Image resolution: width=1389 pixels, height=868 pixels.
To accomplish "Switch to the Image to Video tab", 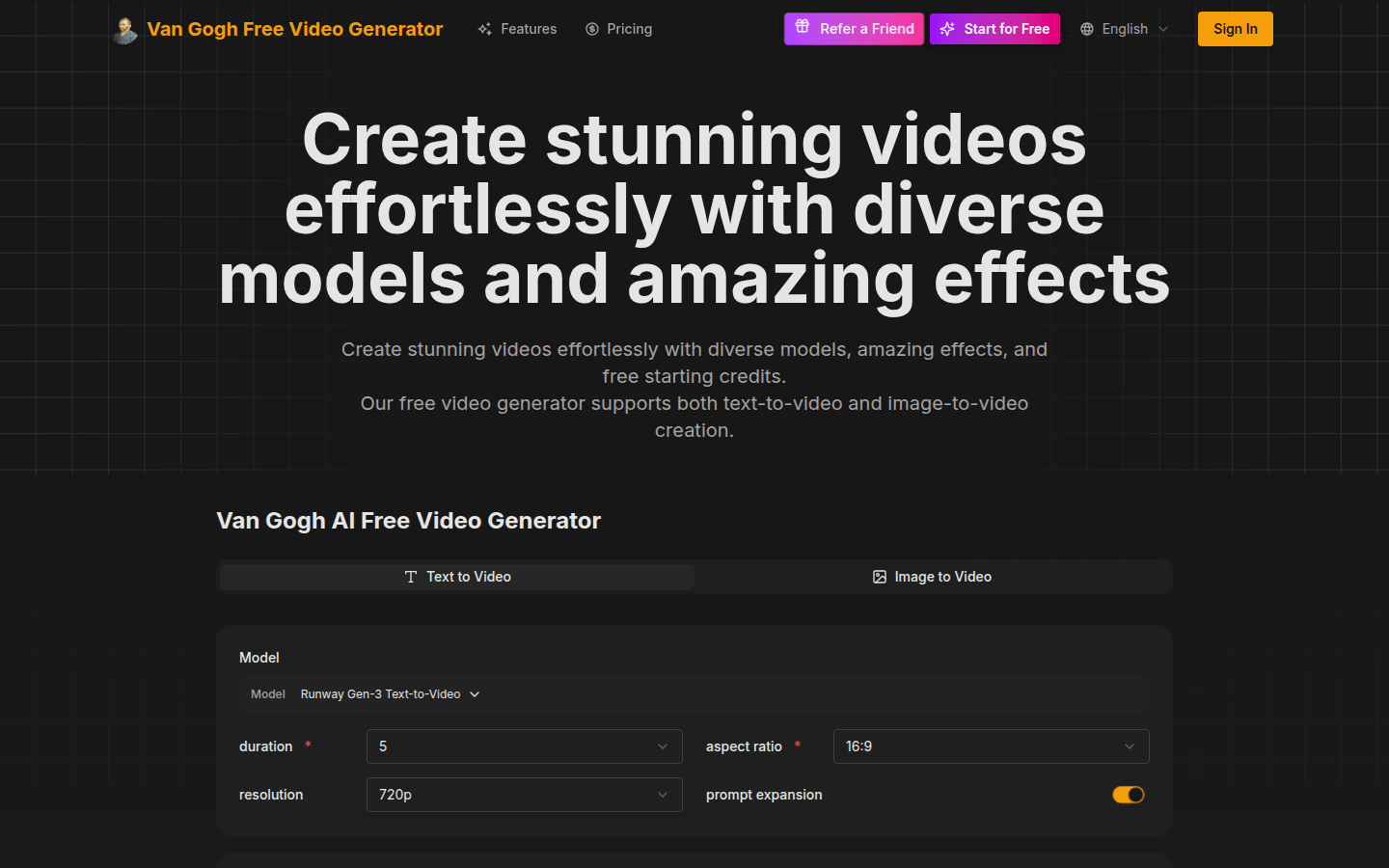I will 932,576.
